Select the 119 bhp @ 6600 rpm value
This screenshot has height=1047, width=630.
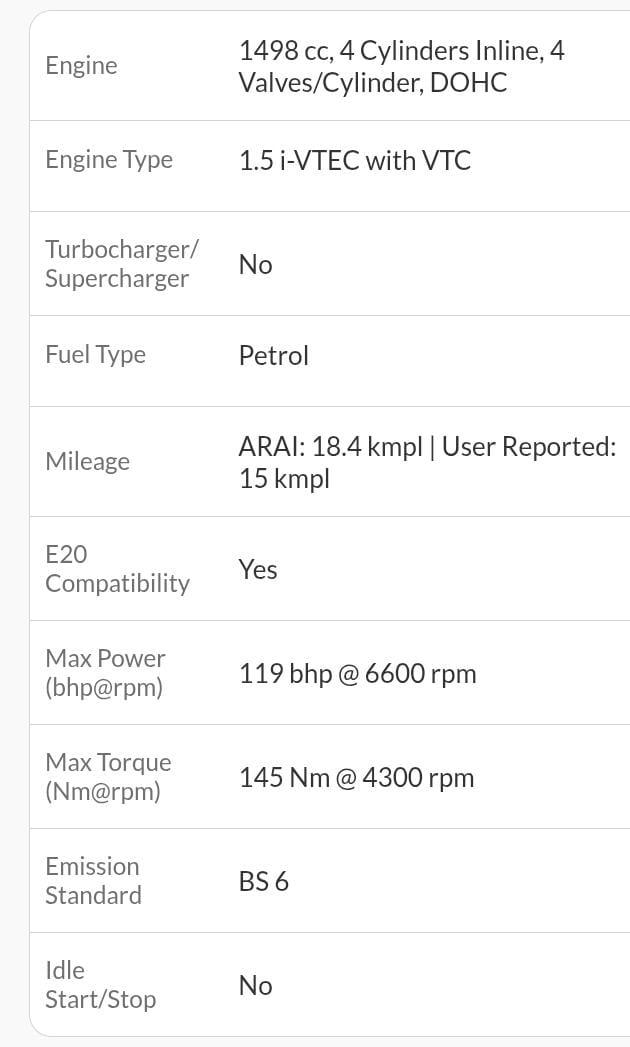click(x=357, y=674)
